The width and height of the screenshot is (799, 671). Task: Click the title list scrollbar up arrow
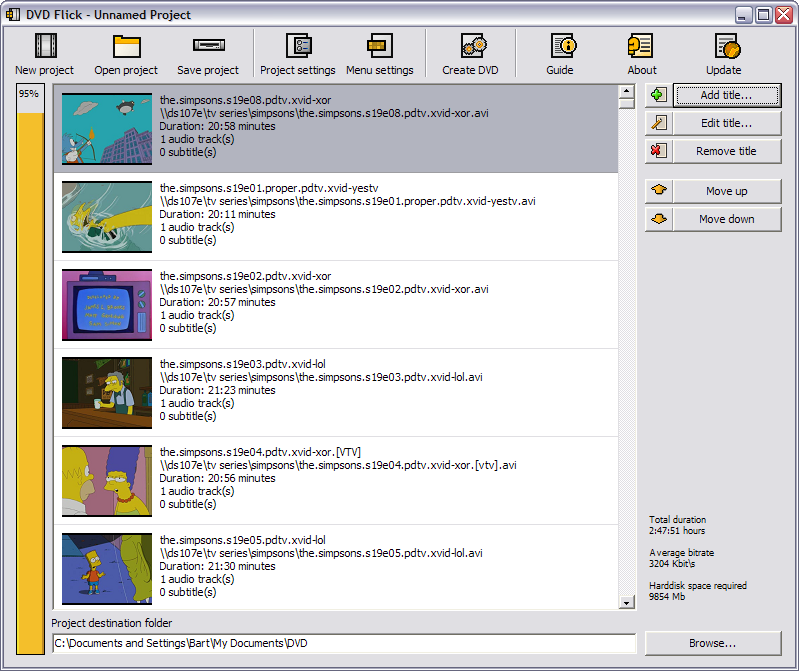point(626,91)
